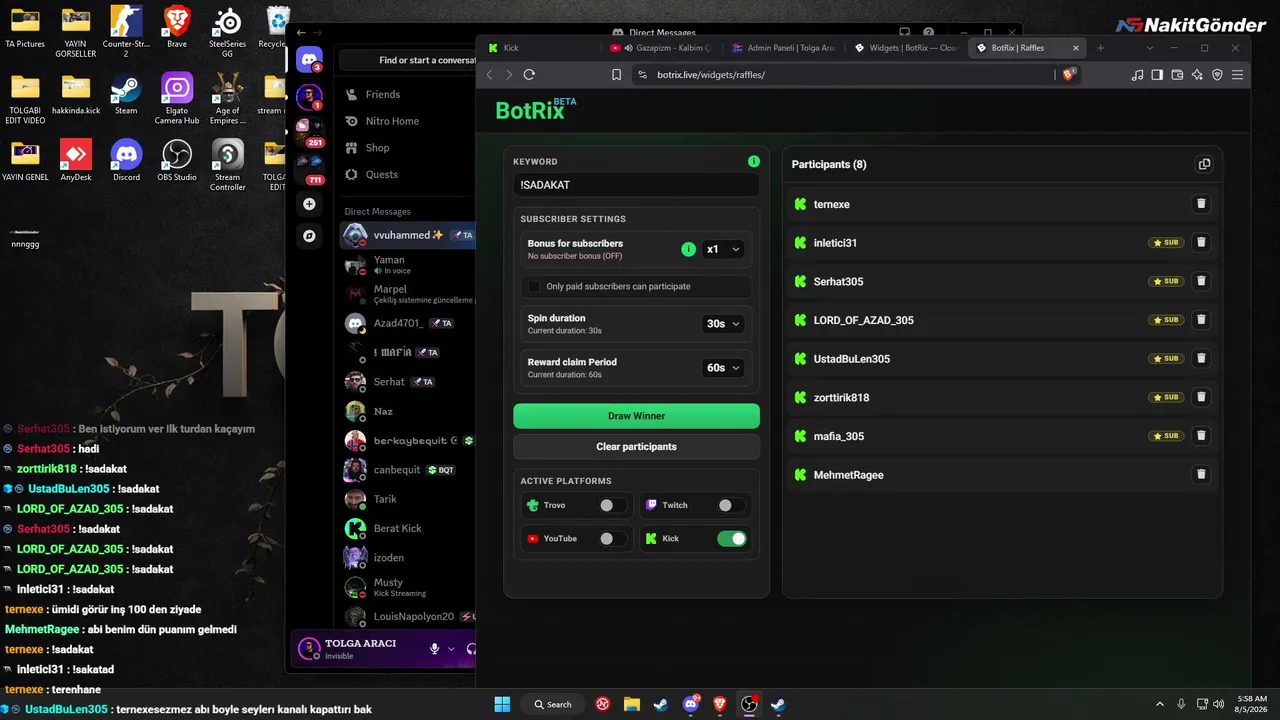Open Brave Wallet icon in toolbar

click(x=1177, y=74)
